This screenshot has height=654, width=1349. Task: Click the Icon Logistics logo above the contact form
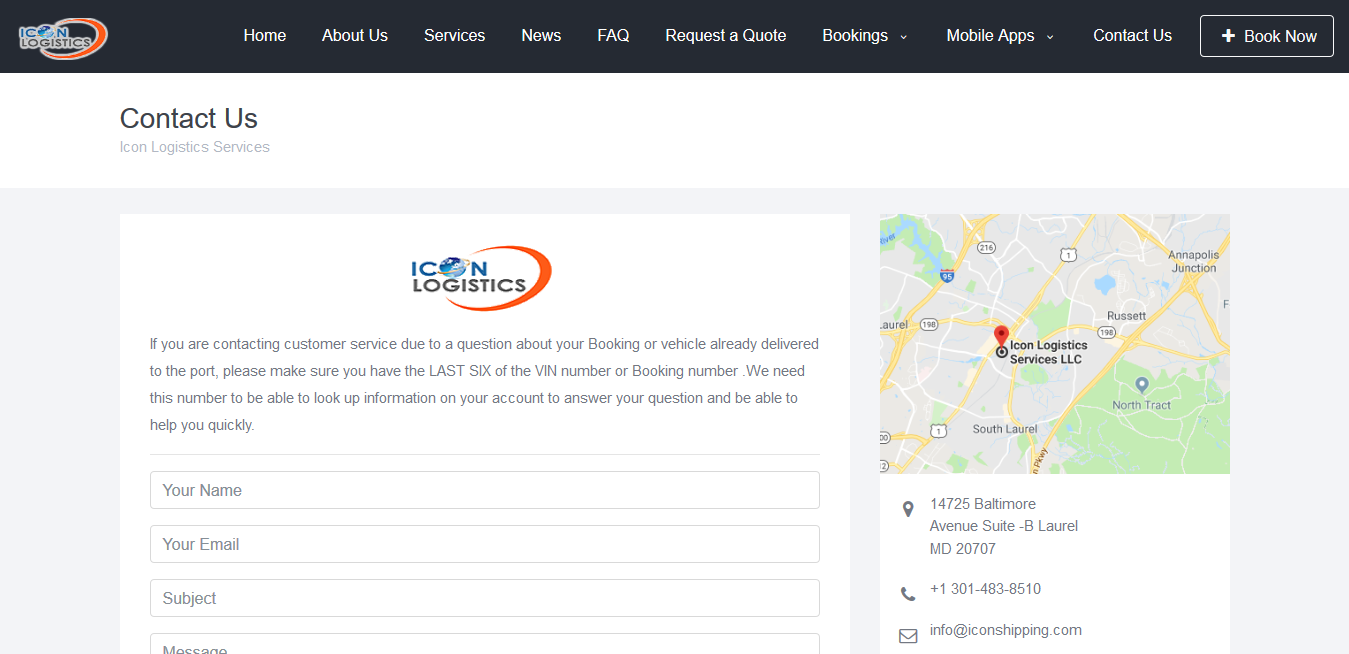[x=484, y=278]
